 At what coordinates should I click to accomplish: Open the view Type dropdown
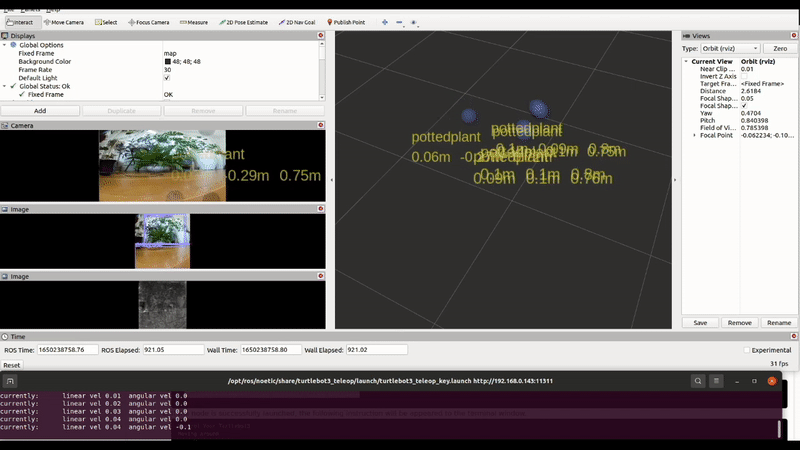click(730, 48)
